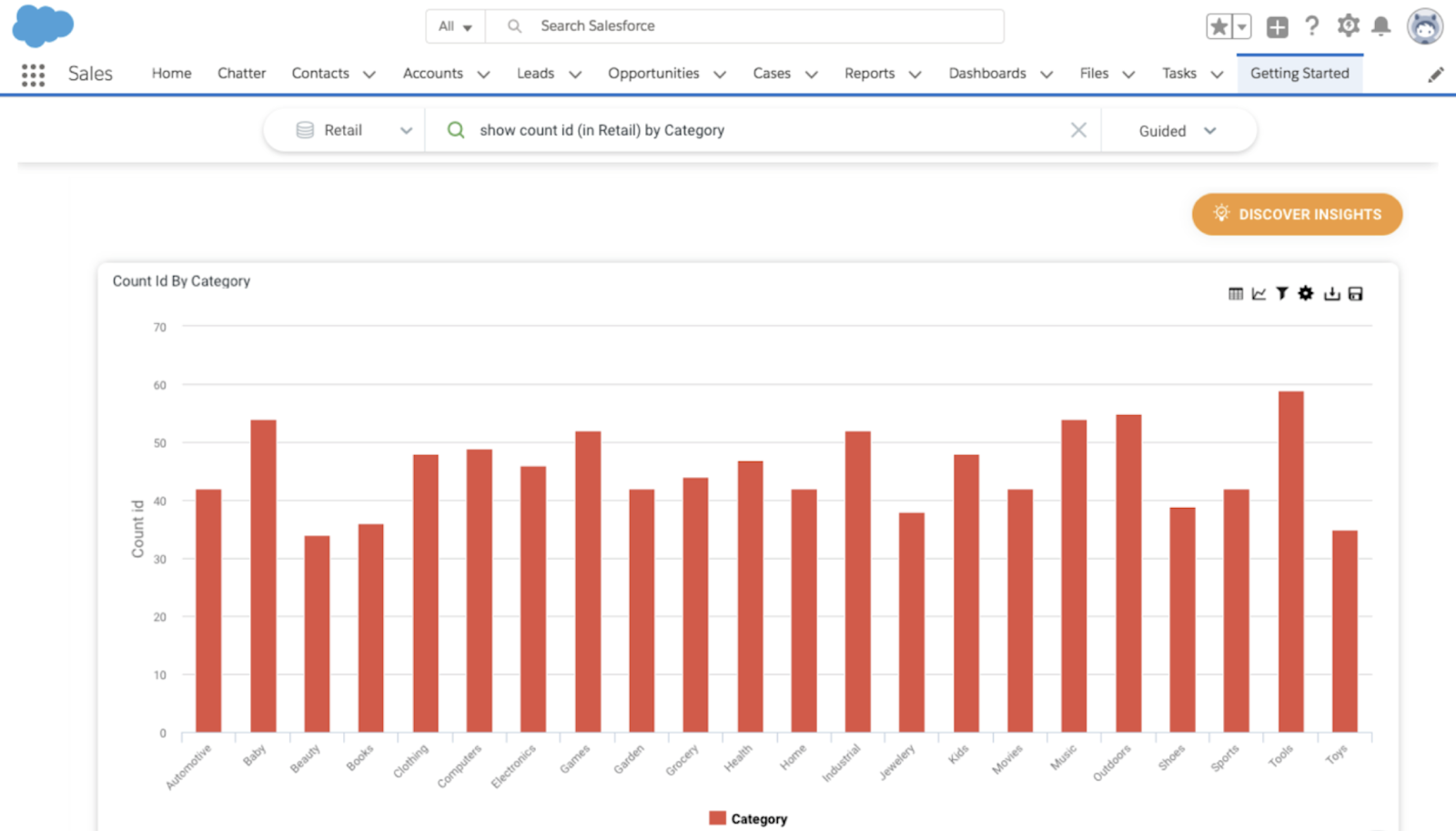The image size is (1456, 831).
Task: Expand the Tasks menu chevron
Action: 1217,75
